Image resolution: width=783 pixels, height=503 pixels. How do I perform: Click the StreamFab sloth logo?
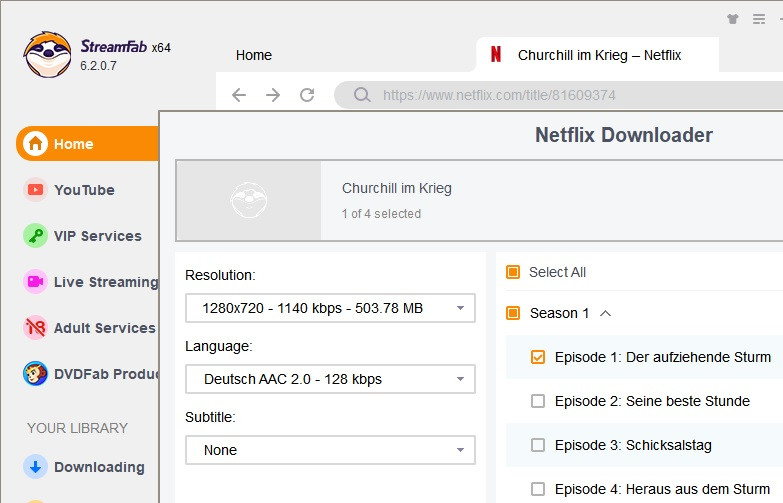point(47,54)
